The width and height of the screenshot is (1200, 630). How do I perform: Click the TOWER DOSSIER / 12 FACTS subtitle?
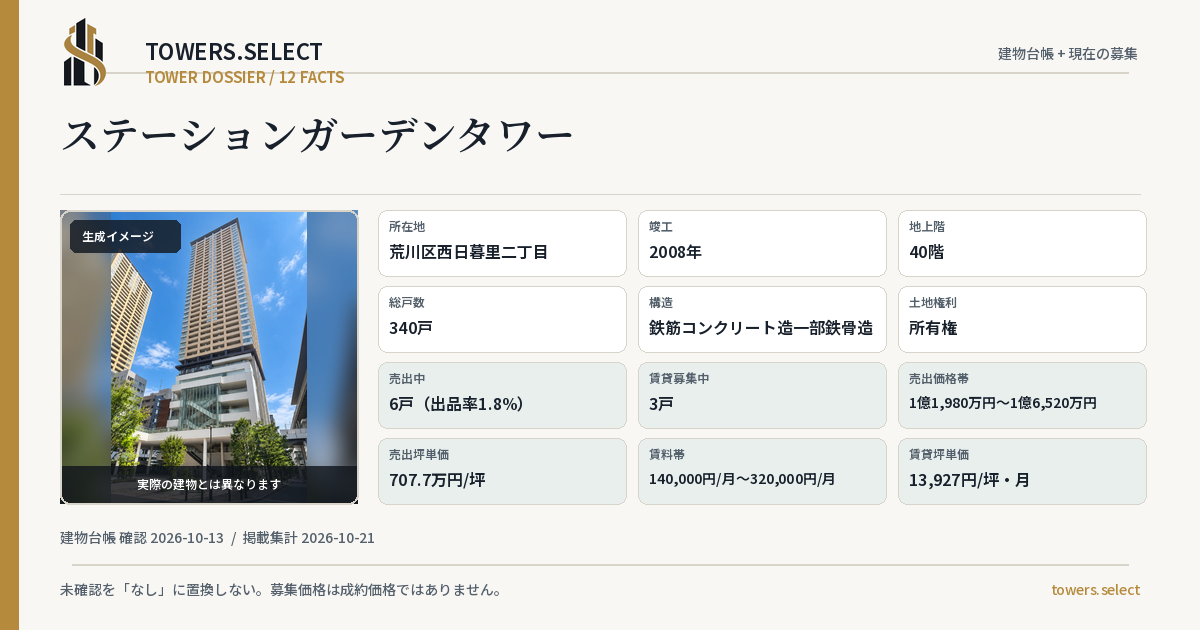(245, 77)
